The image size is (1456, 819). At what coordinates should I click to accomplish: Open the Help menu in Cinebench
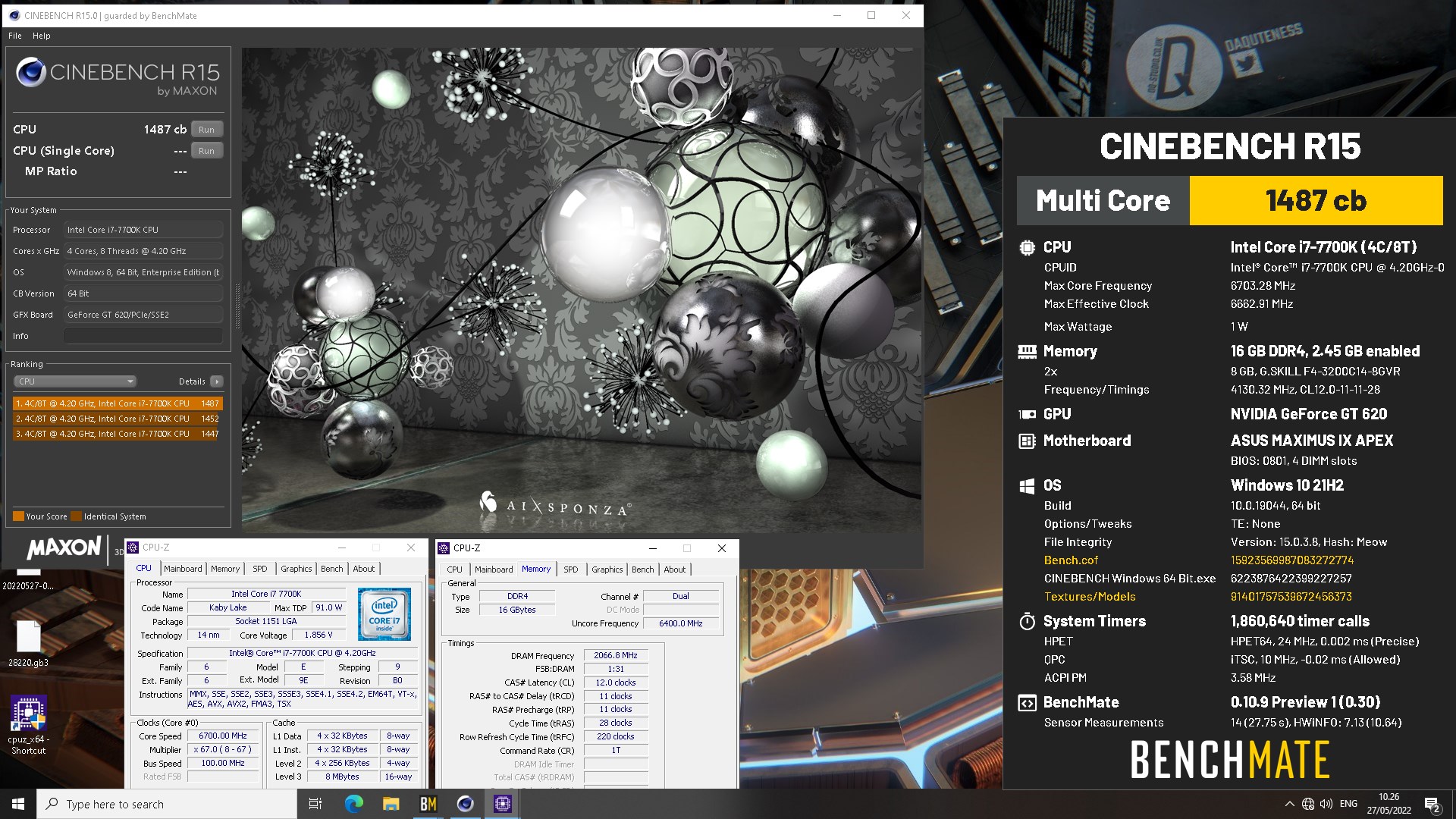[x=42, y=36]
